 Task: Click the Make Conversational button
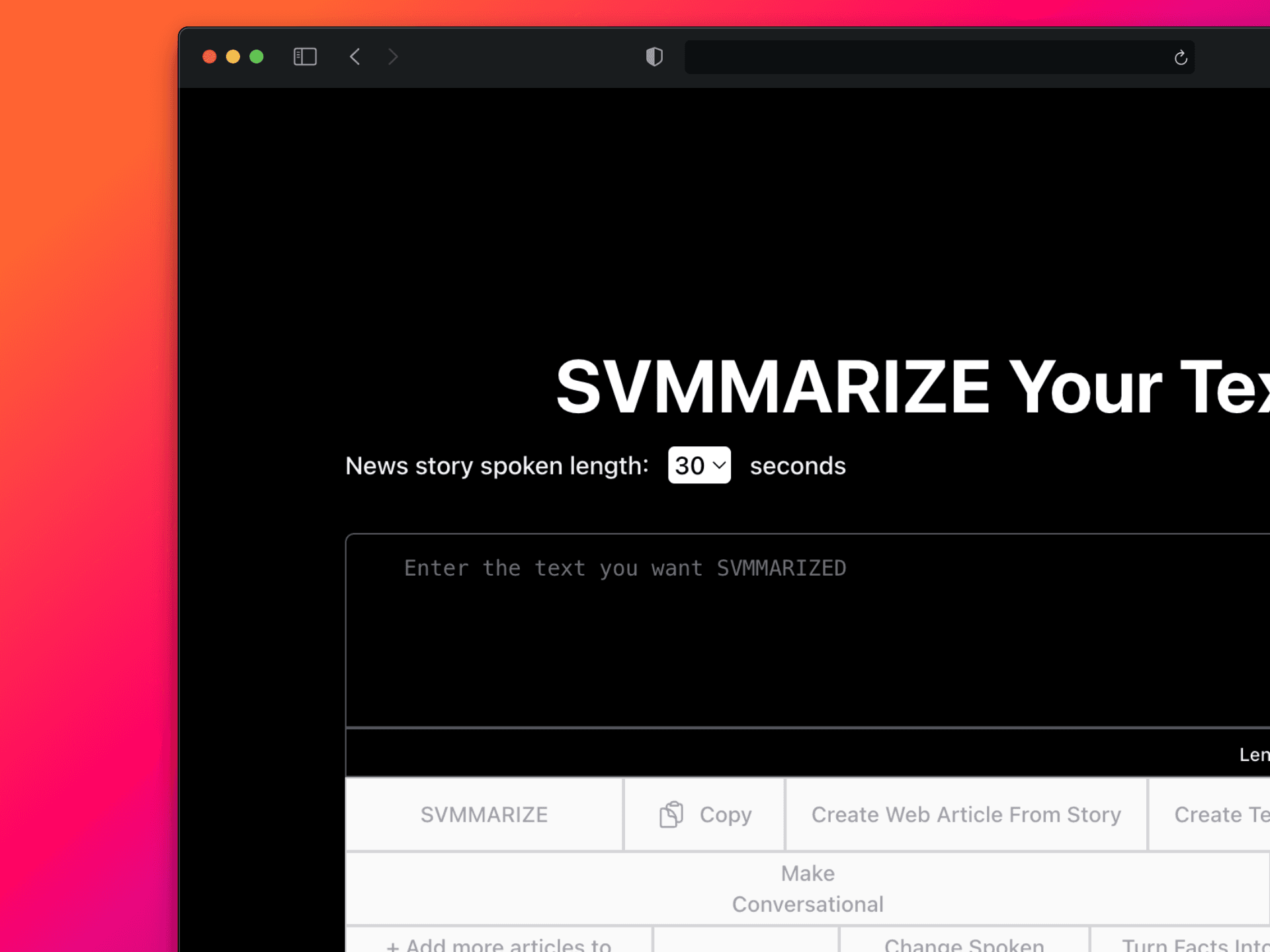(x=808, y=889)
